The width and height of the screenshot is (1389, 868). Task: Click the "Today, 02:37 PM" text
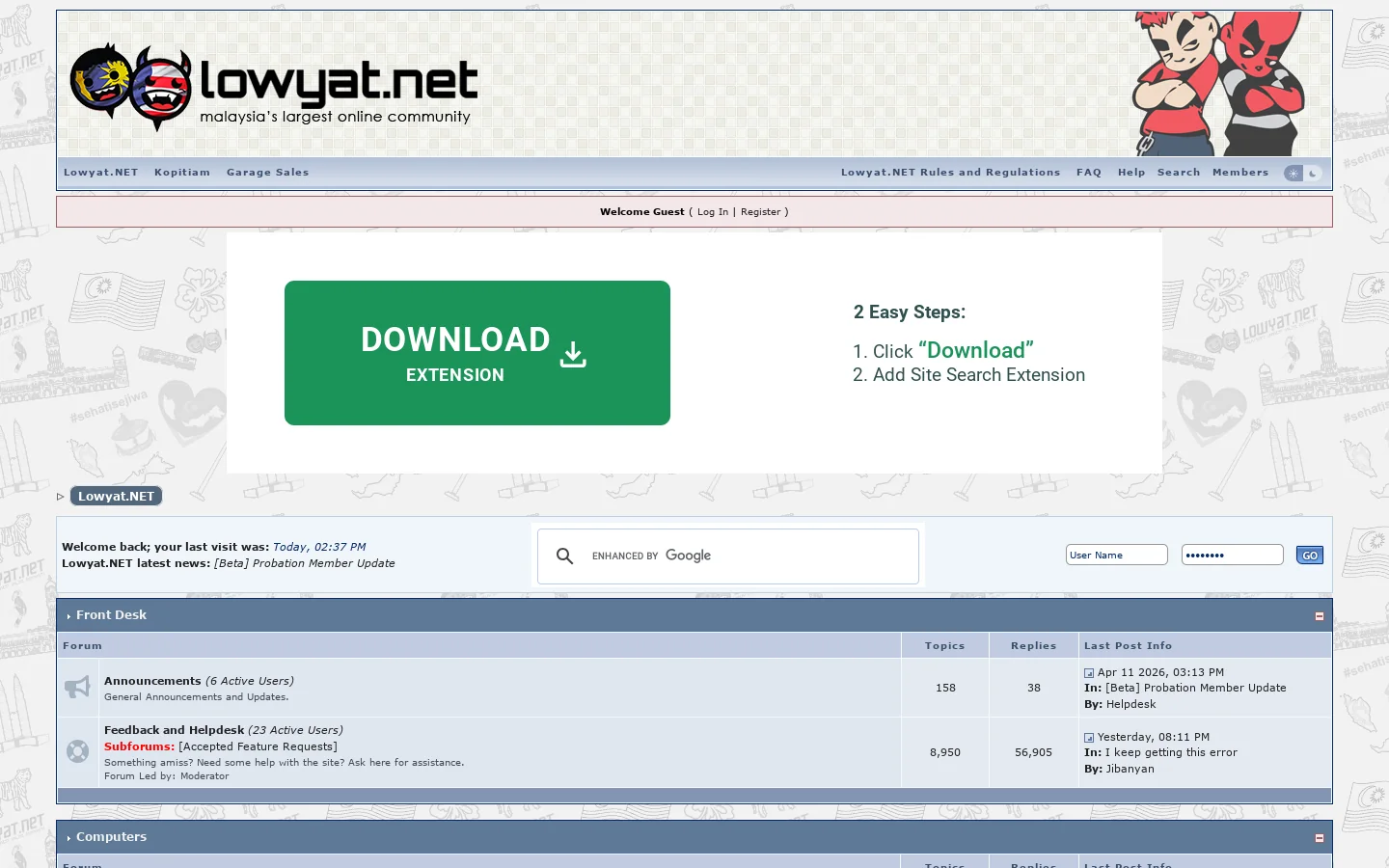click(x=319, y=547)
